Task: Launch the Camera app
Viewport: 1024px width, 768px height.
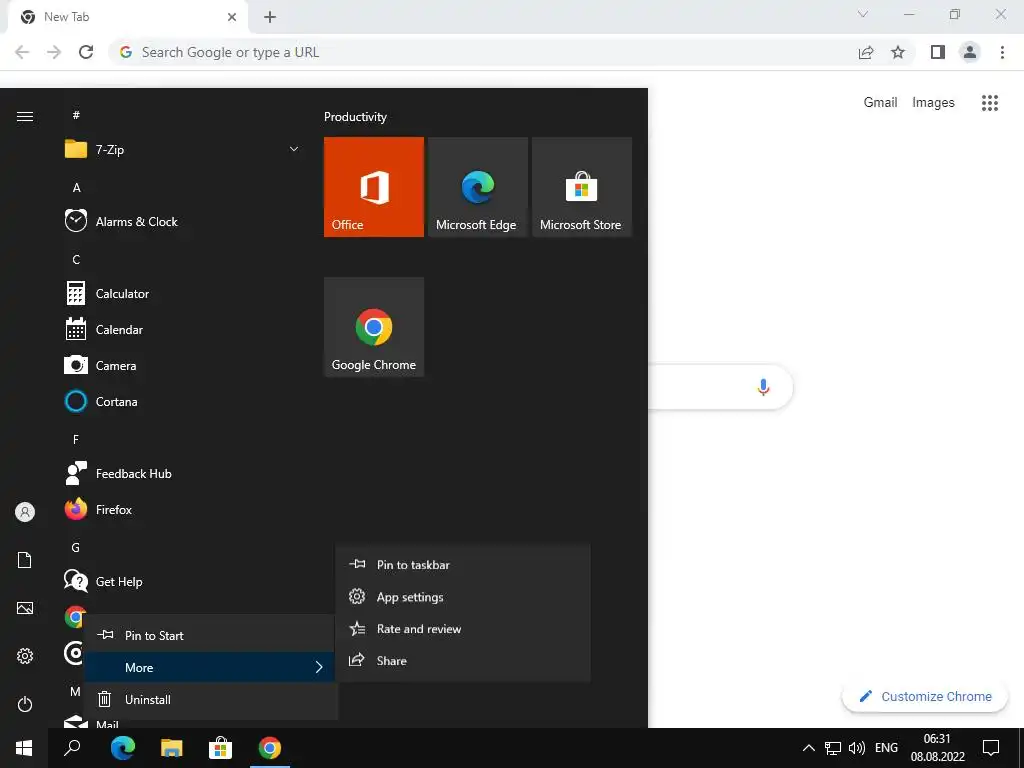Action: [x=183, y=366]
